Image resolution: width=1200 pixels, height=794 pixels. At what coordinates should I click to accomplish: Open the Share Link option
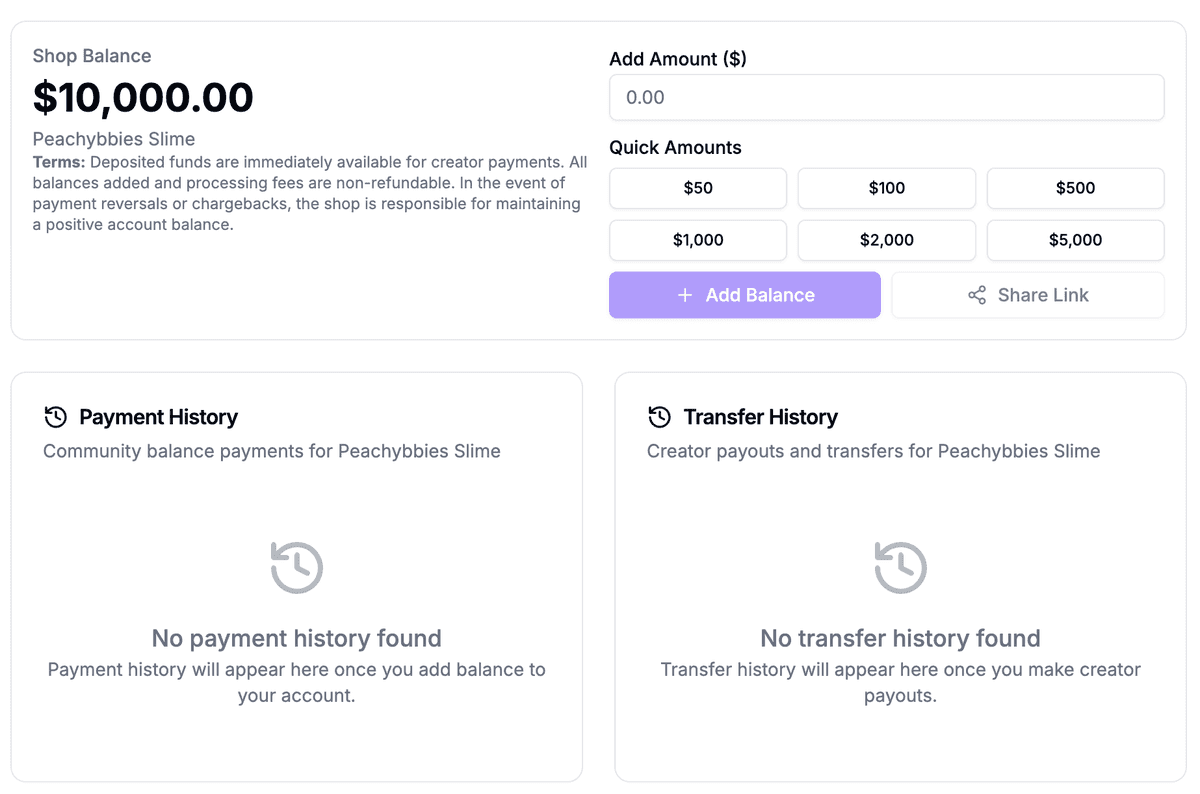(x=1027, y=295)
